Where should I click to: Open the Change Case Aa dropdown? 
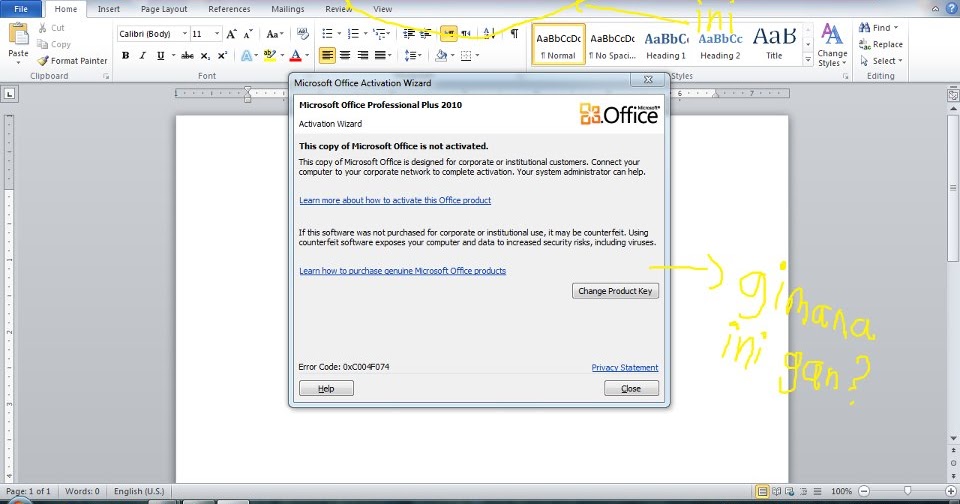(x=274, y=34)
